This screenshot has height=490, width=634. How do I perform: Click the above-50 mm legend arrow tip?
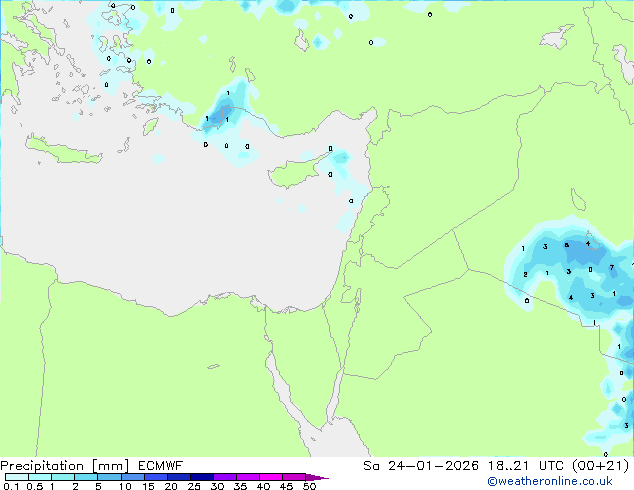(317, 477)
